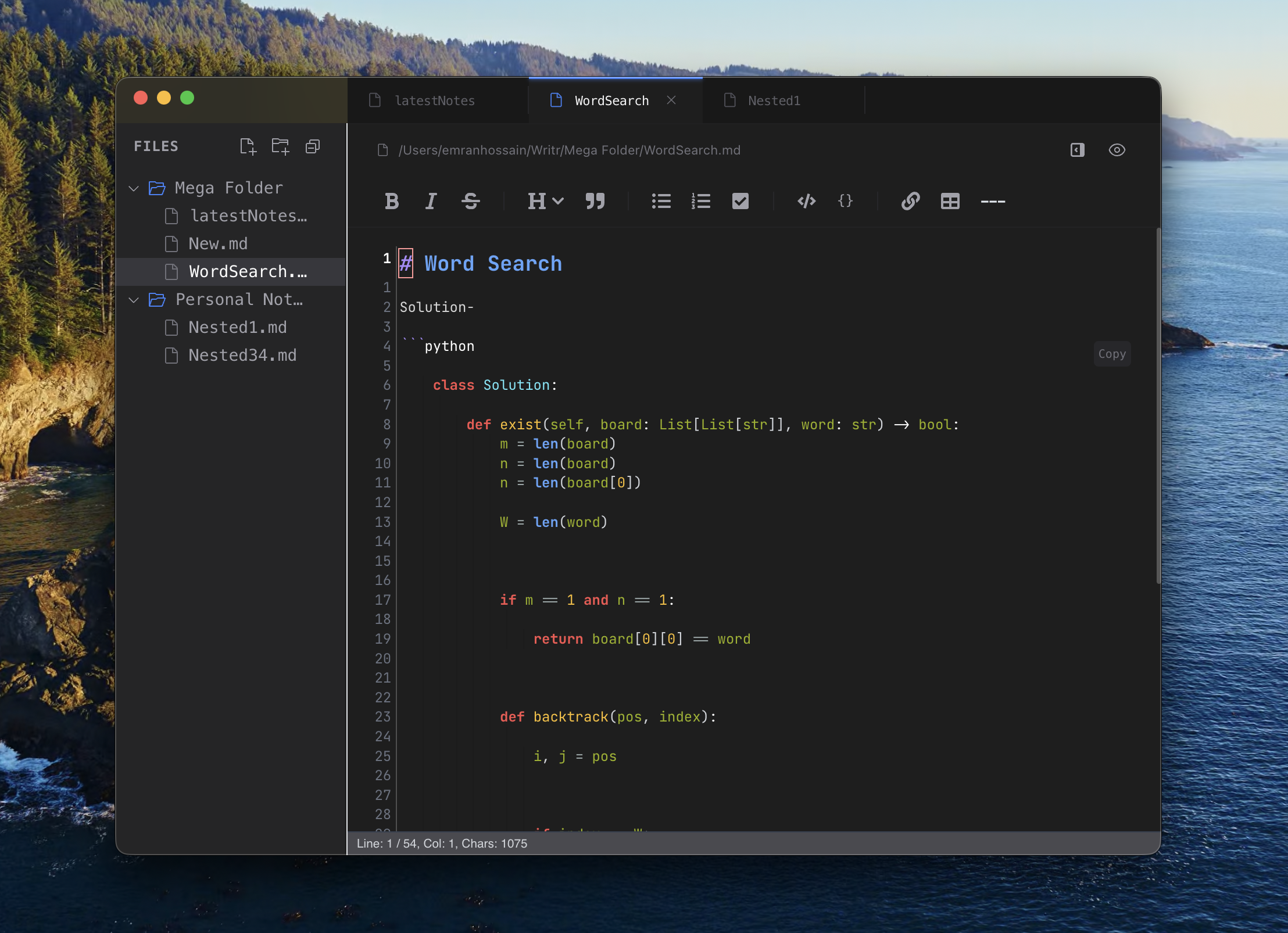Insert a task checklist item

(x=740, y=201)
